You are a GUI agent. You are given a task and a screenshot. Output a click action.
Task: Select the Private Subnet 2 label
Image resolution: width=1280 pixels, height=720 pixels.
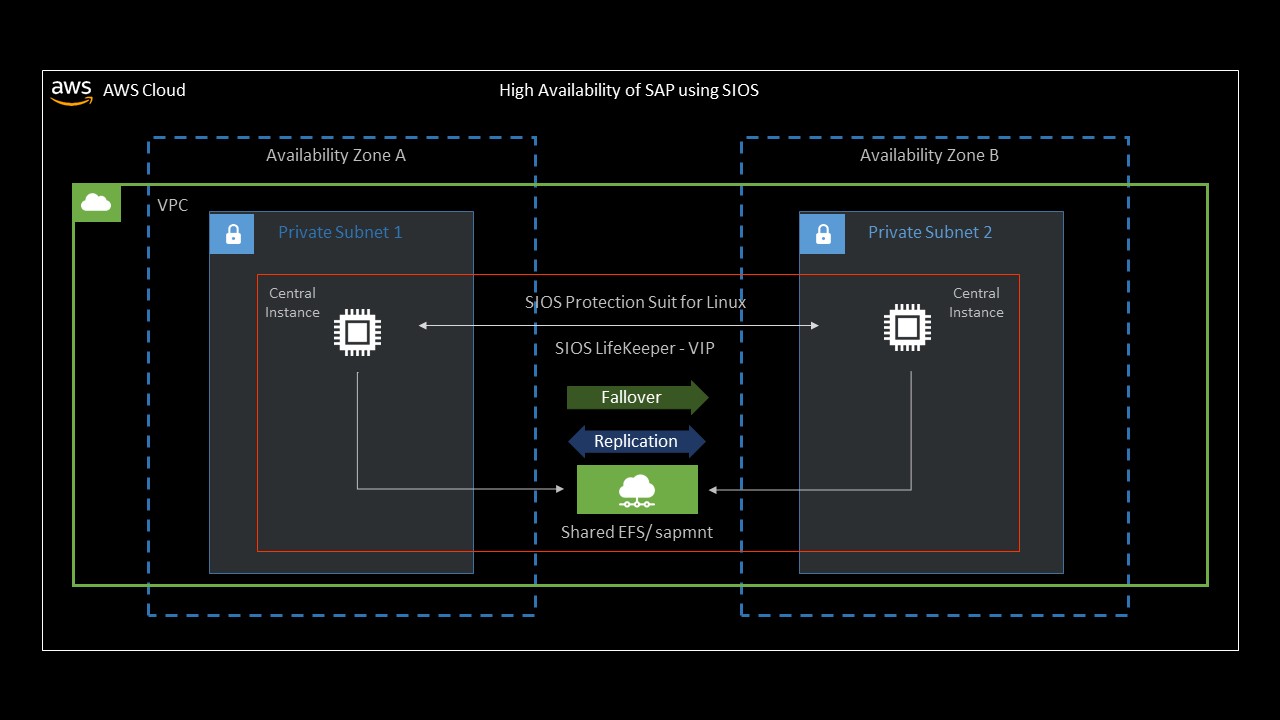930,232
